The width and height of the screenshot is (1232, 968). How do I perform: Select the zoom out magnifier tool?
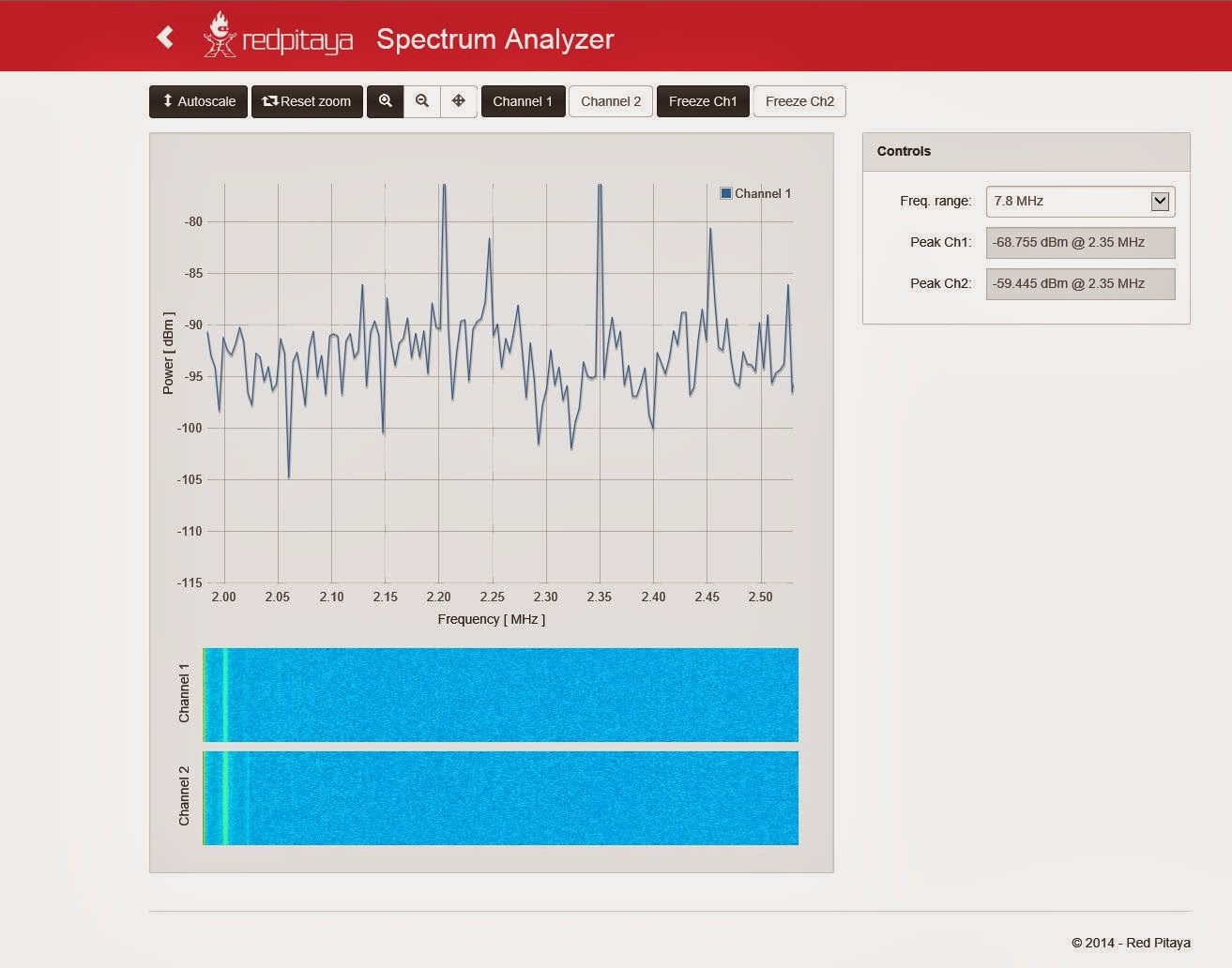(422, 101)
